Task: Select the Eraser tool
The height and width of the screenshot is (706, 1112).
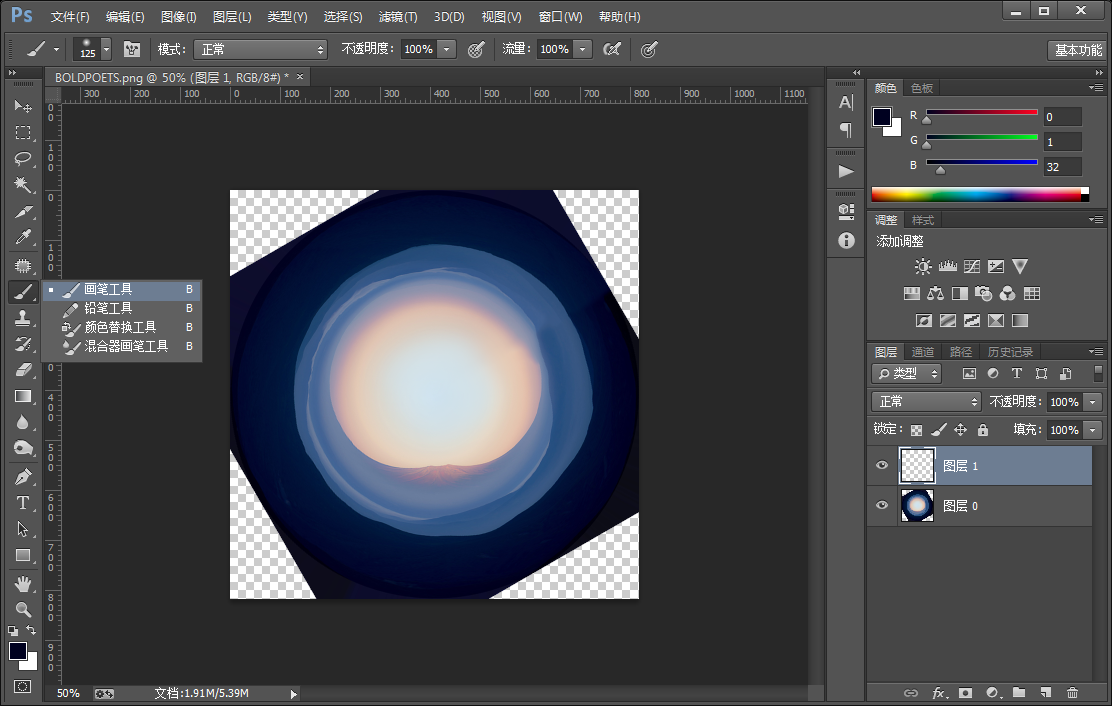Action: click(23, 369)
